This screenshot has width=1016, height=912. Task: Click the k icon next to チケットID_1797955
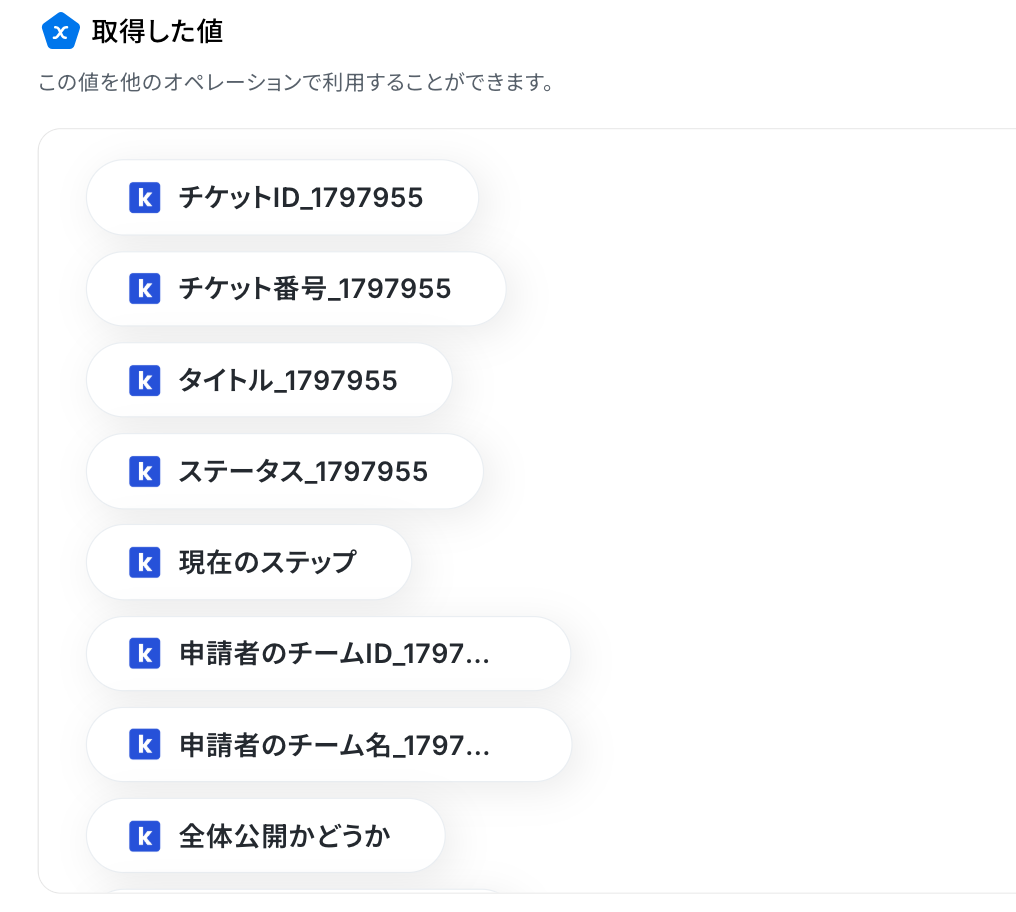[x=144, y=198]
